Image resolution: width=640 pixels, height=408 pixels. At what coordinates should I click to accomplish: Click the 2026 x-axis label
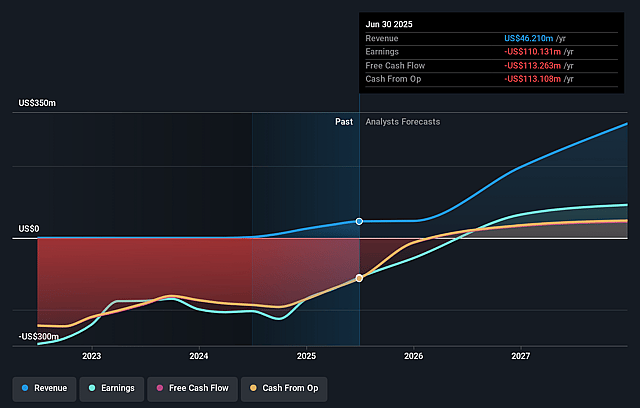tap(413, 356)
